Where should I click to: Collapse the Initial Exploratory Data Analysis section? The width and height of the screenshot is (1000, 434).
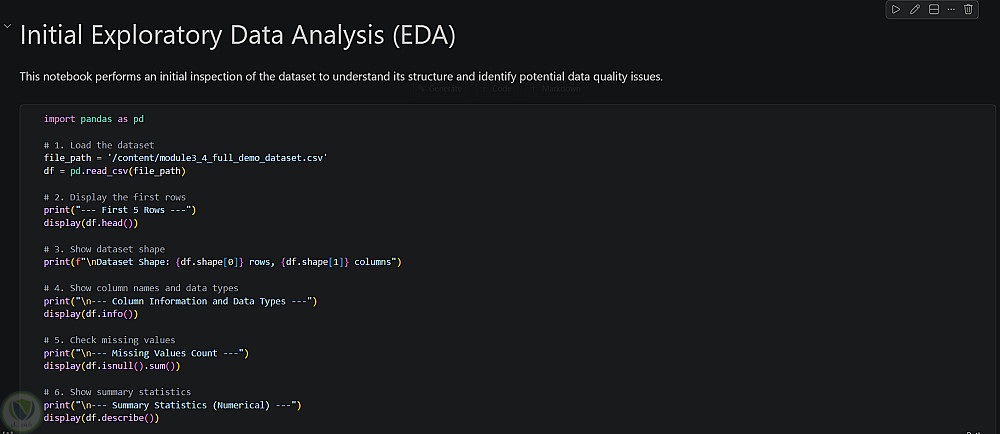pos(7,27)
